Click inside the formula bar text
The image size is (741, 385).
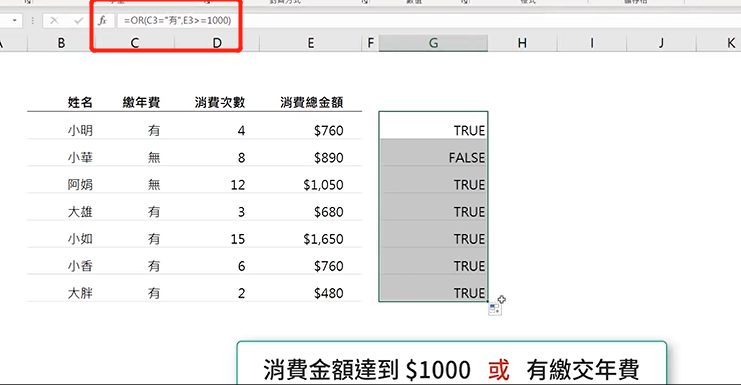[x=177, y=20]
